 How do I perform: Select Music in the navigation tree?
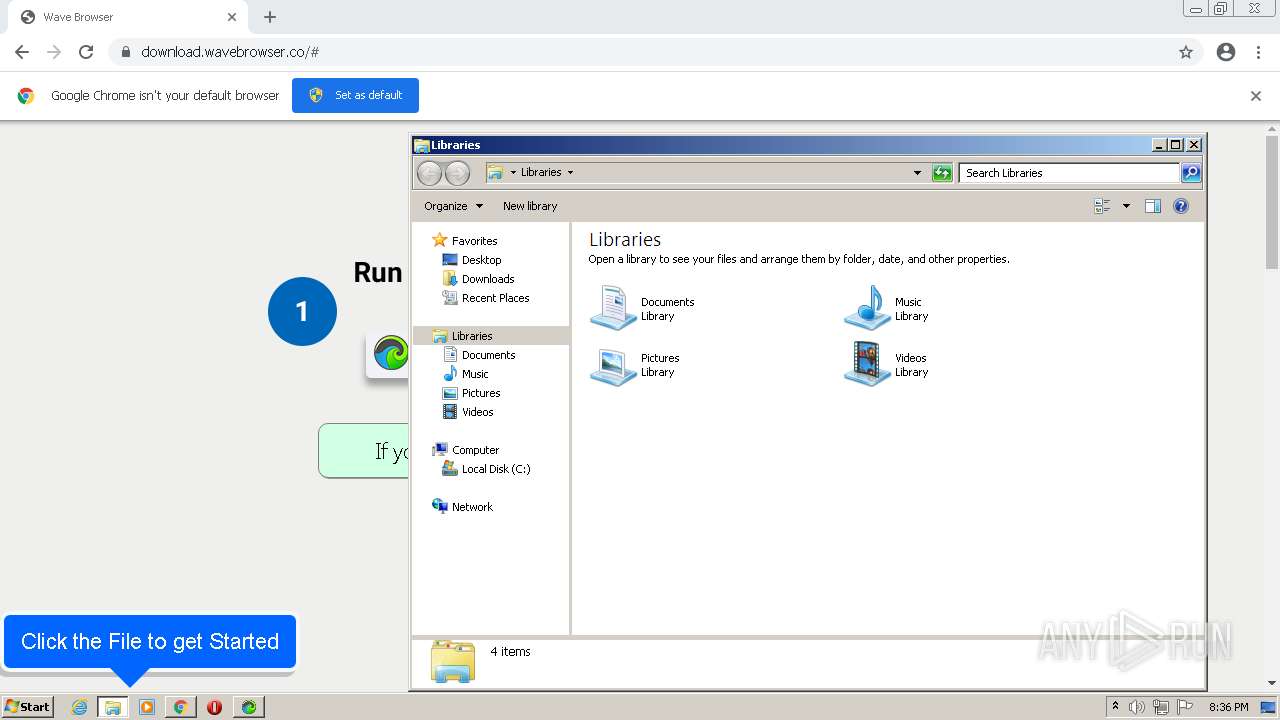click(475, 374)
